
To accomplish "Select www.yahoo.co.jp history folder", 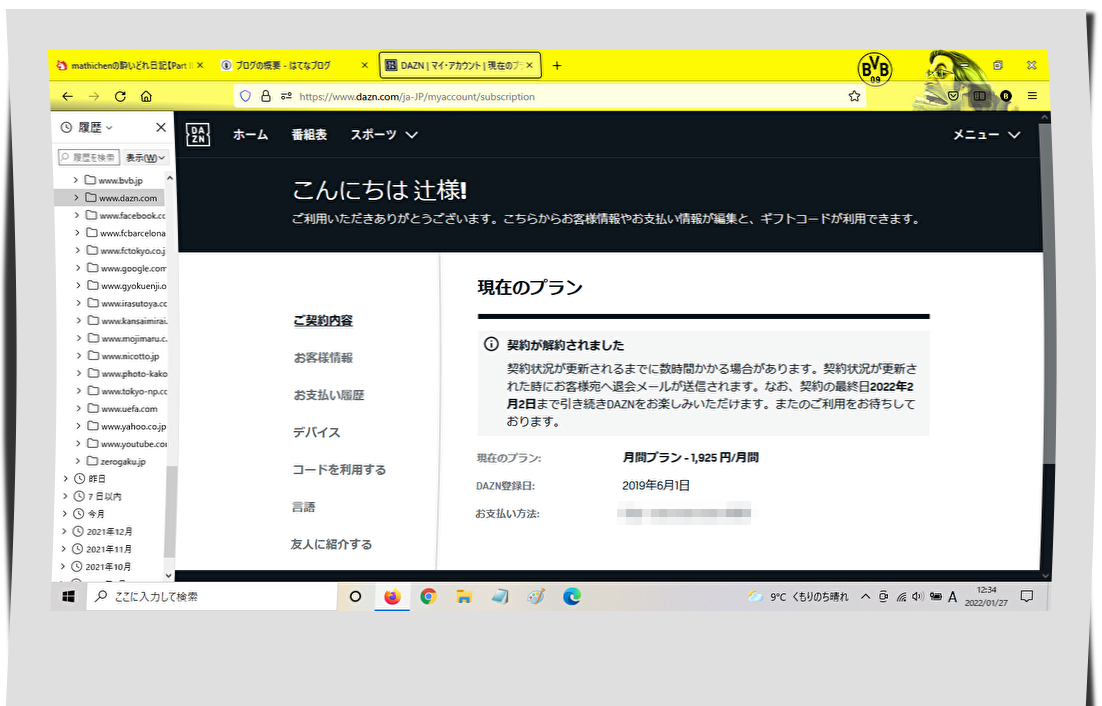I will point(127,426).
